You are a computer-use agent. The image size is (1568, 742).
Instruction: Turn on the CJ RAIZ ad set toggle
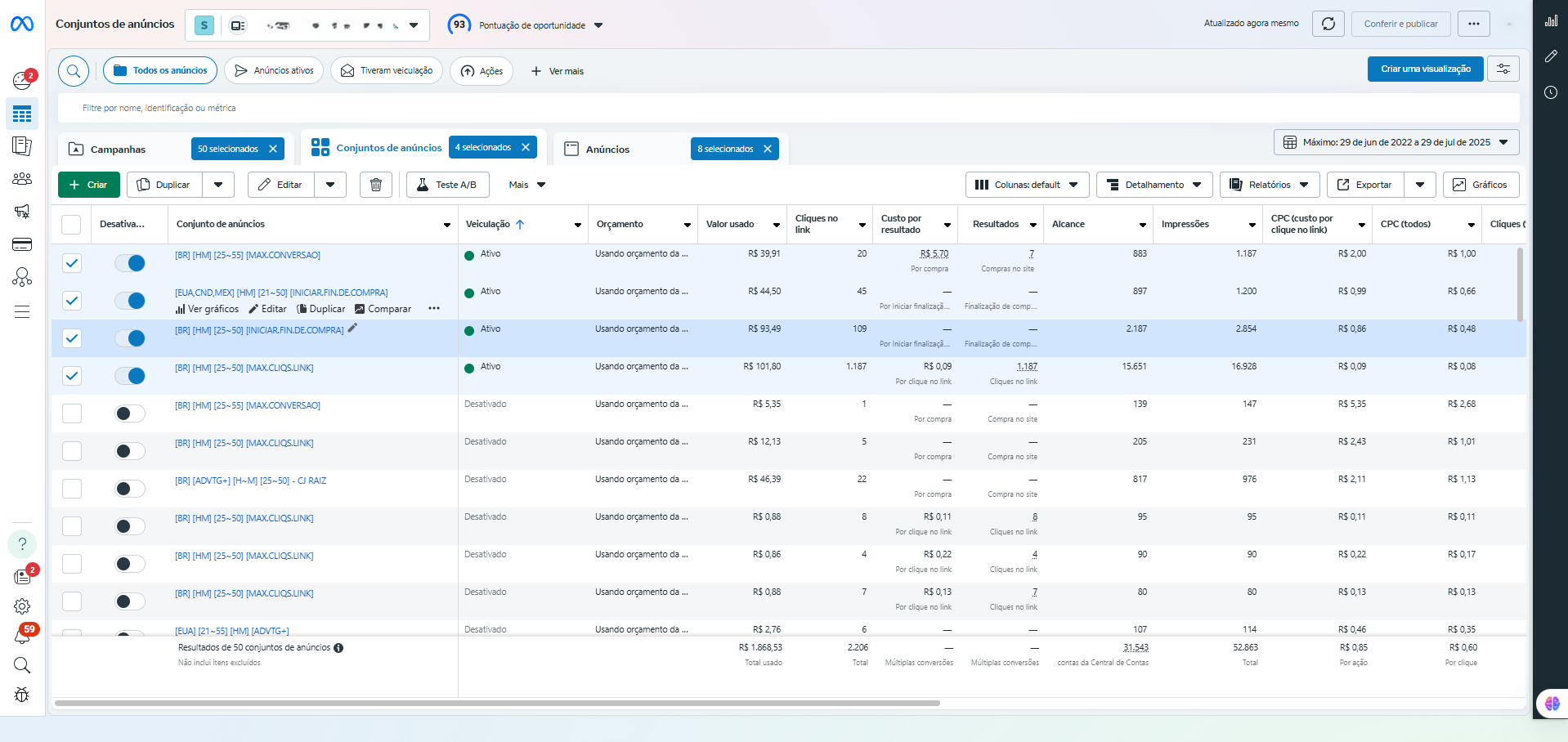coord(130,489)
